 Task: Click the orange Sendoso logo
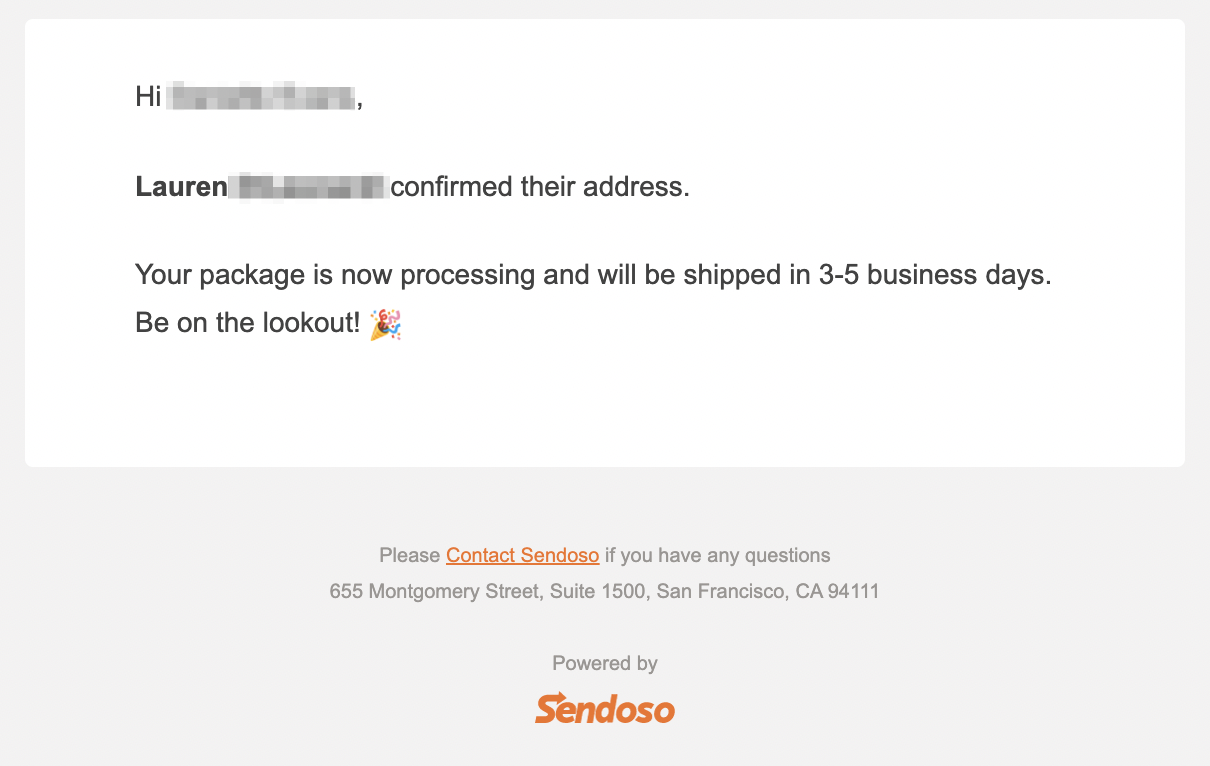point(605,708)
